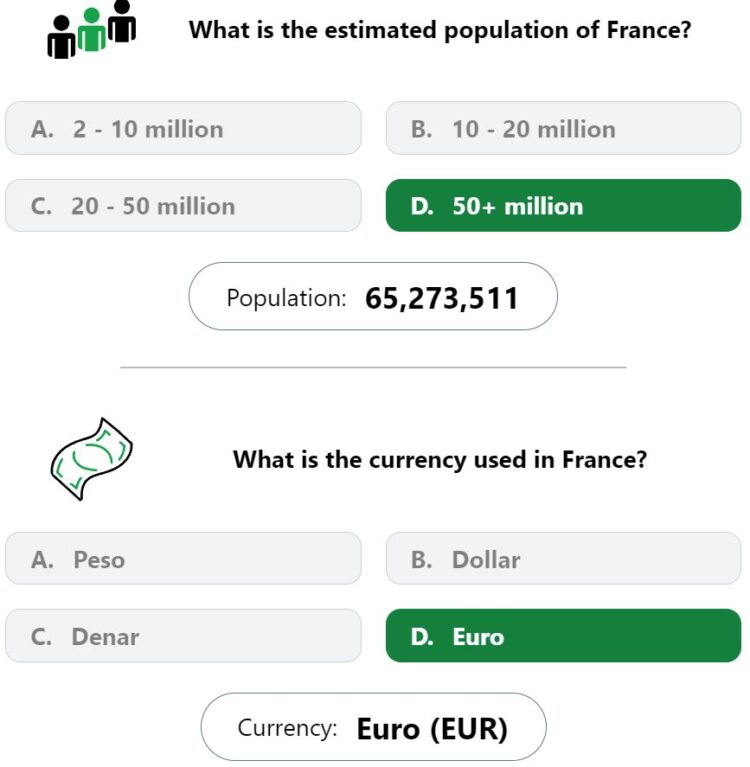Viewport: 750px width, 767px height.
Task: Click the Currency Euro (EUR) result box
Action: [373, 727]
